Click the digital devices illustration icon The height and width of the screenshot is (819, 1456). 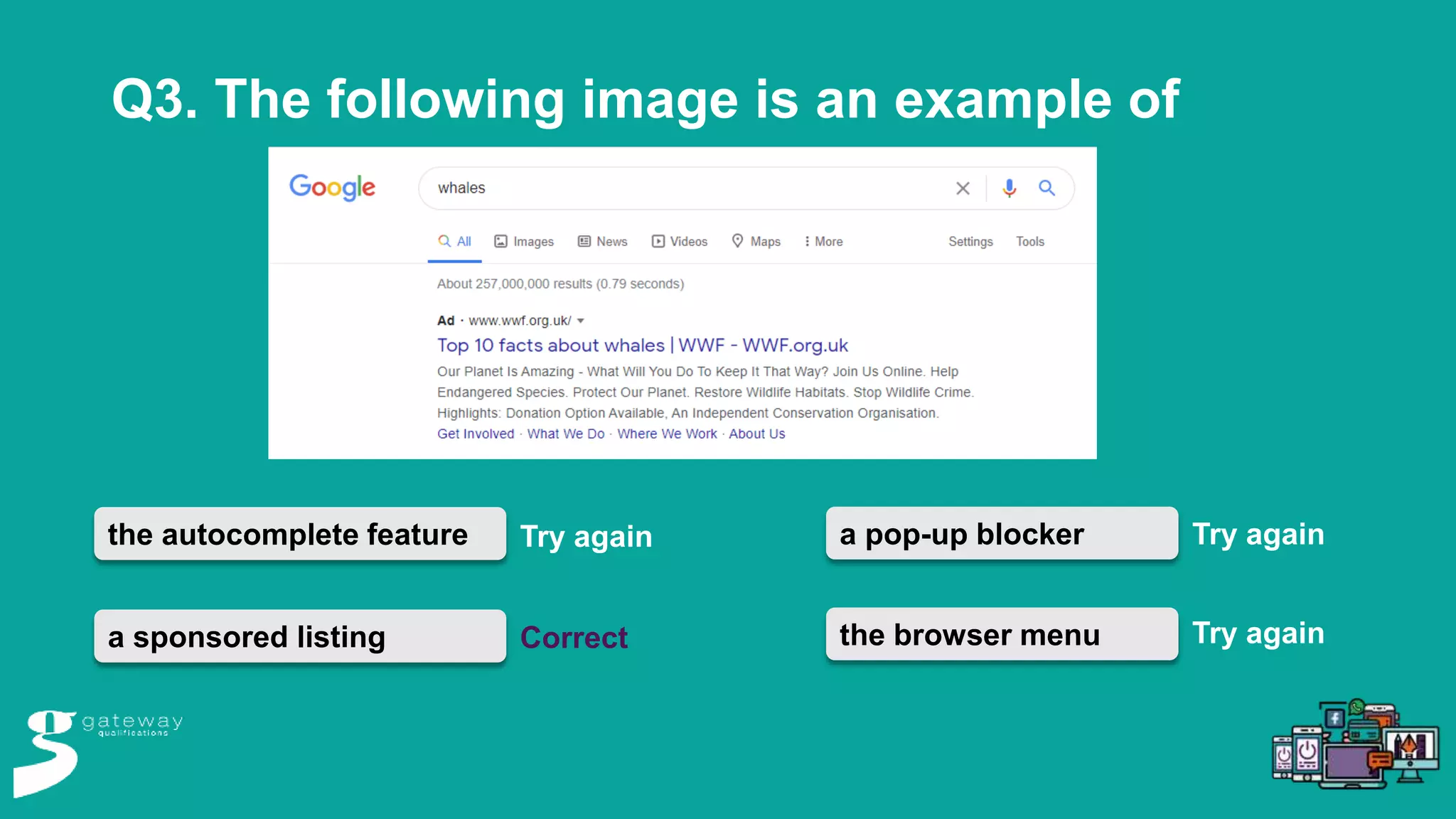click(1355, 744)
